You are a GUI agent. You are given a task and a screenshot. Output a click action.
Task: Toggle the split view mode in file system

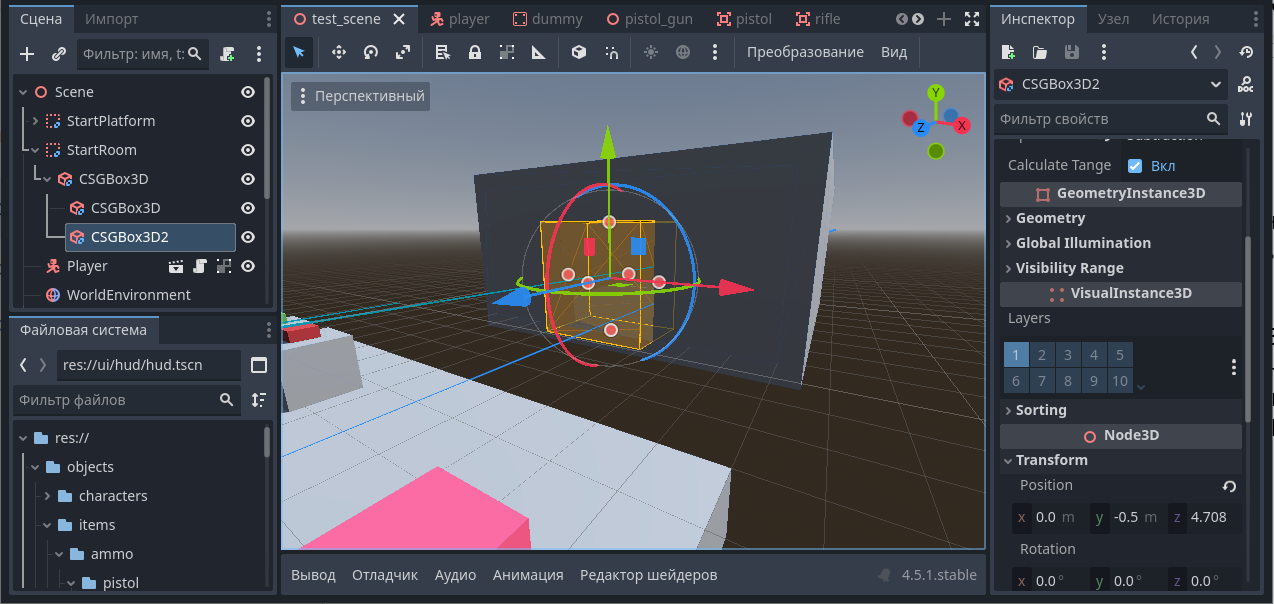tap(259, 365)
